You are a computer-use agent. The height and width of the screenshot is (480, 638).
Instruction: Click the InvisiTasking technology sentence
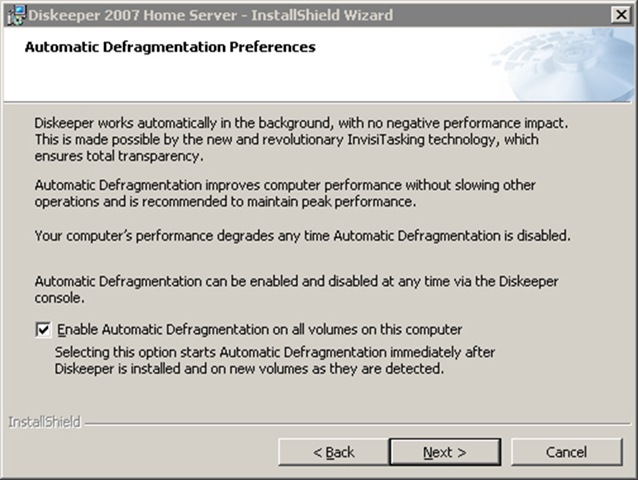click(x=286, y=148)
